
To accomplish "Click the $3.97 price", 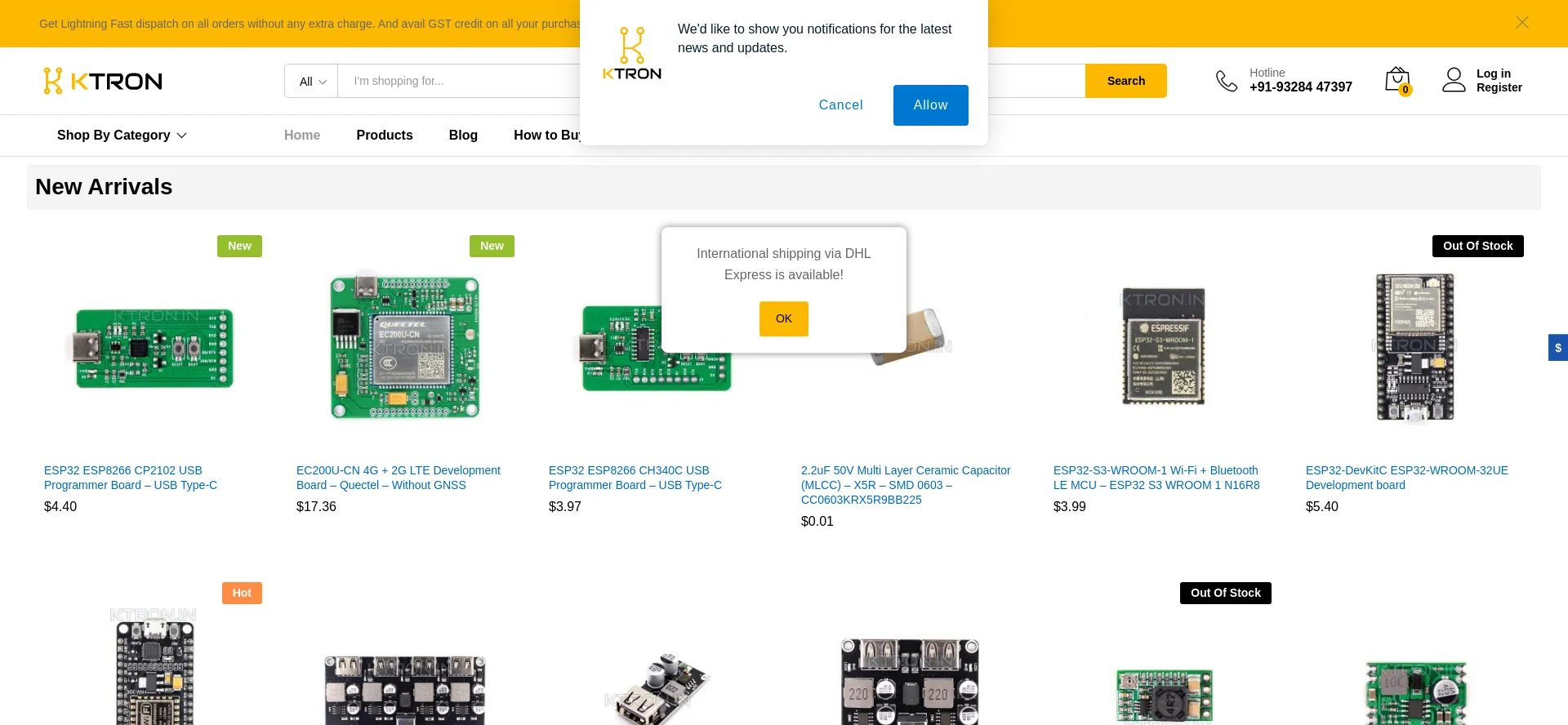I will [x=565, y=507].
